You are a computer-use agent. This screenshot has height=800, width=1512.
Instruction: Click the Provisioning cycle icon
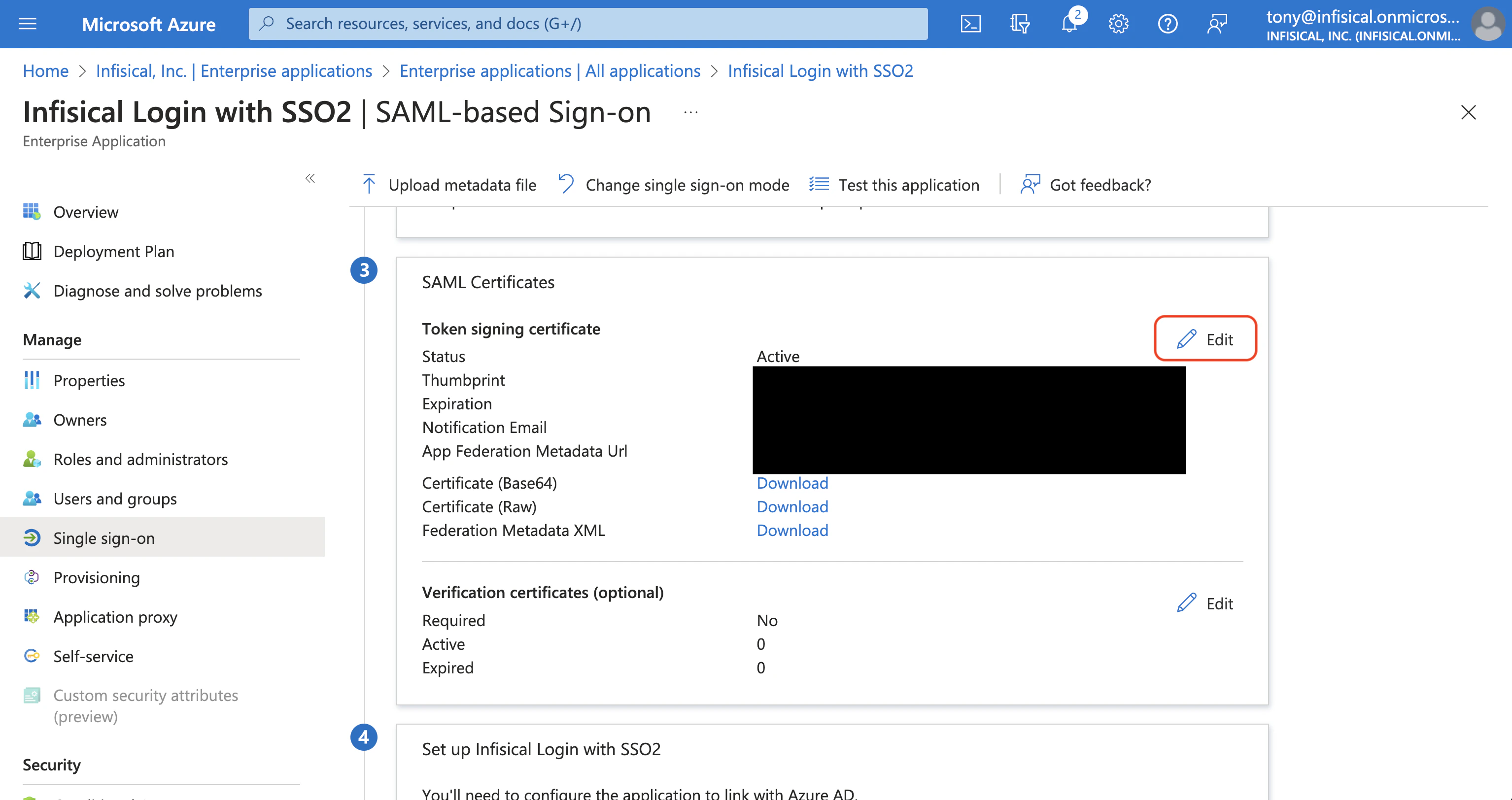click(x=32, y=577)
